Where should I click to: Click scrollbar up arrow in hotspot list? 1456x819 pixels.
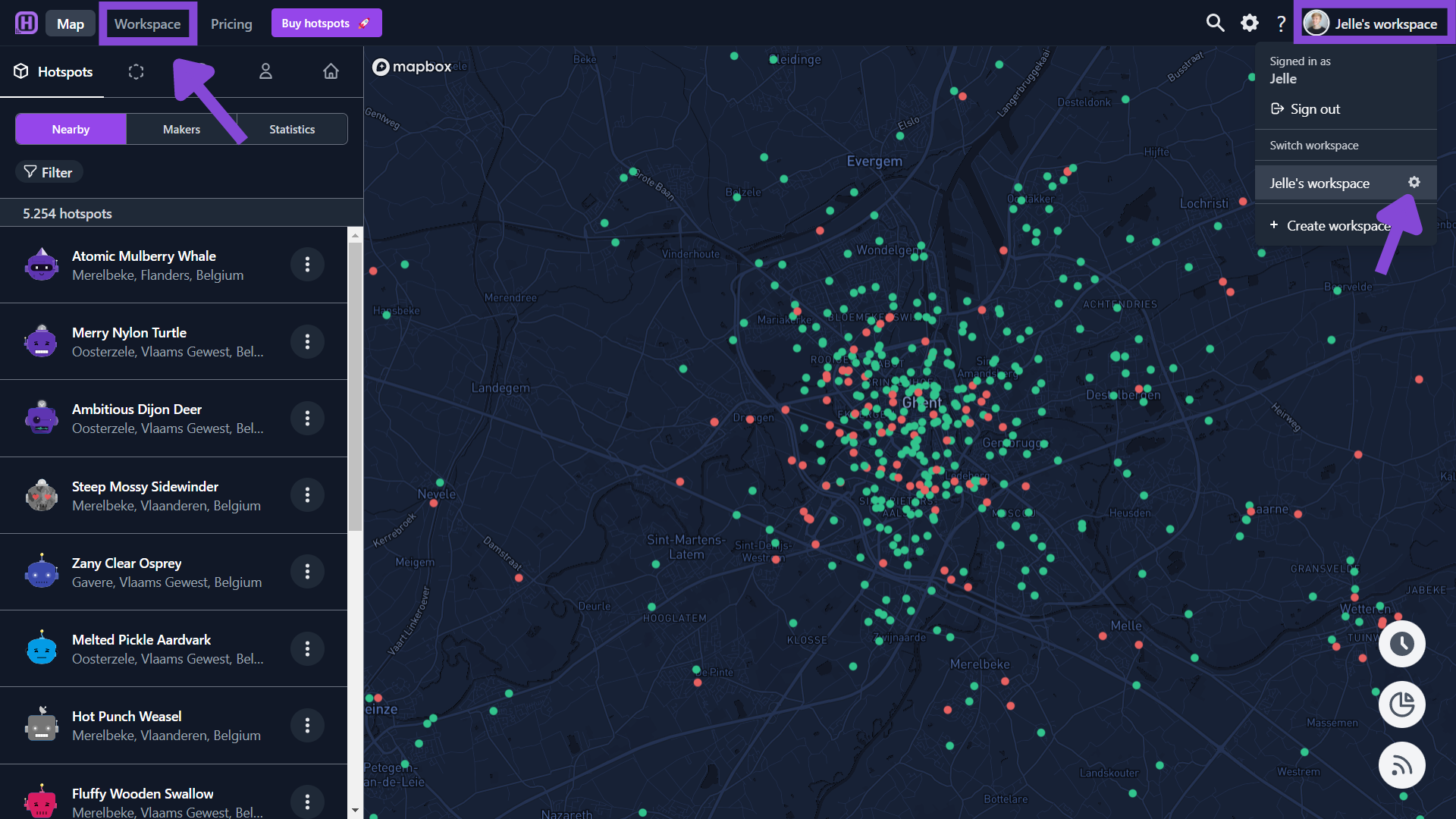(355, 235)
